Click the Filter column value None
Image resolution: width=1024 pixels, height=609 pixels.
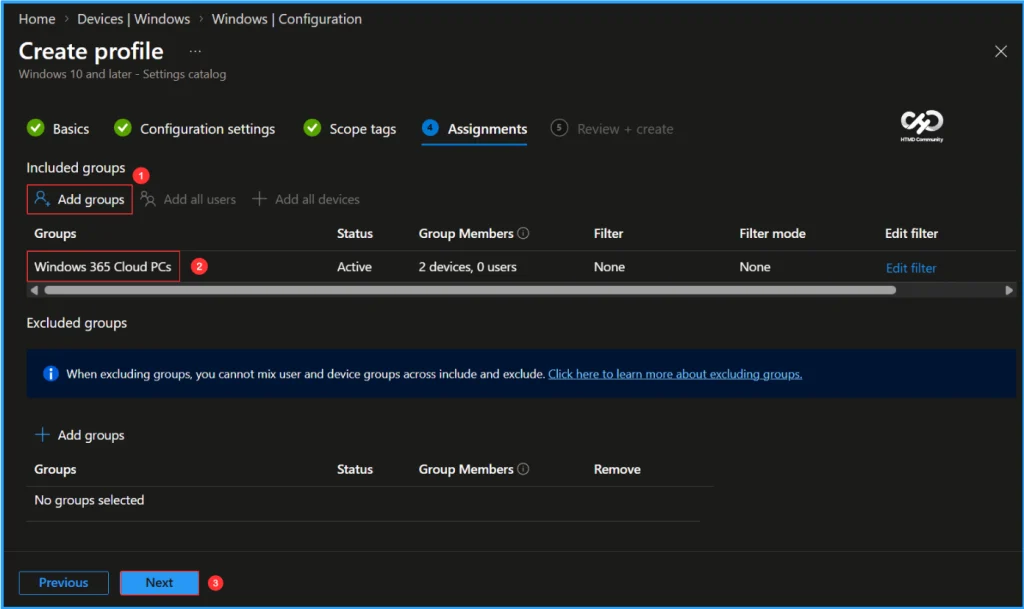coord(609,267)
